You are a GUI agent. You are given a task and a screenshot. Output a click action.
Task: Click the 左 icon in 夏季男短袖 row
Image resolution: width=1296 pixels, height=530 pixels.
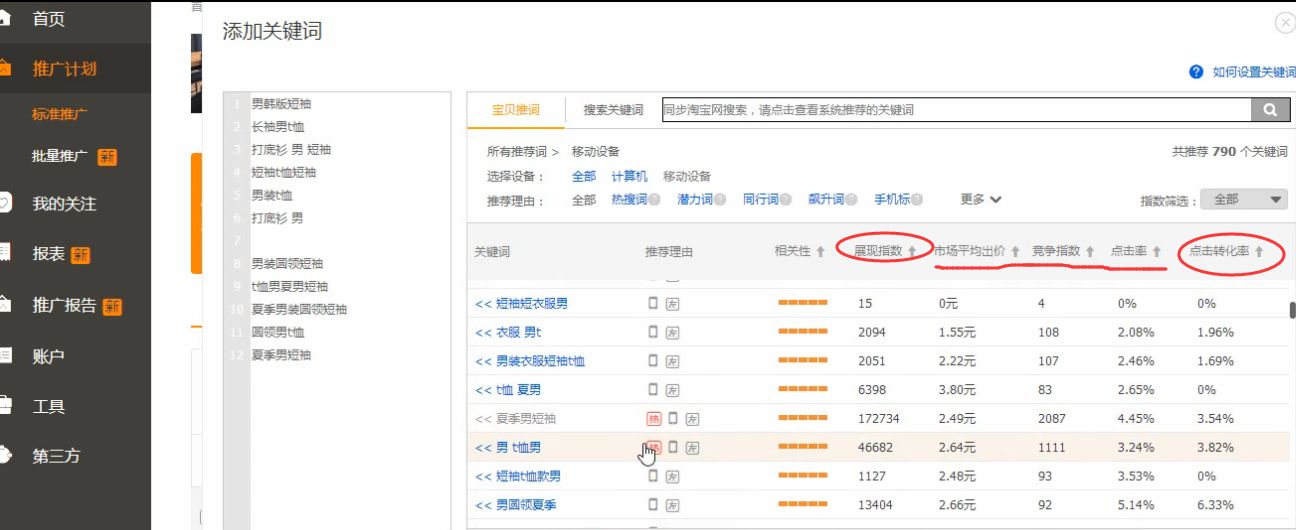point(692,419)
